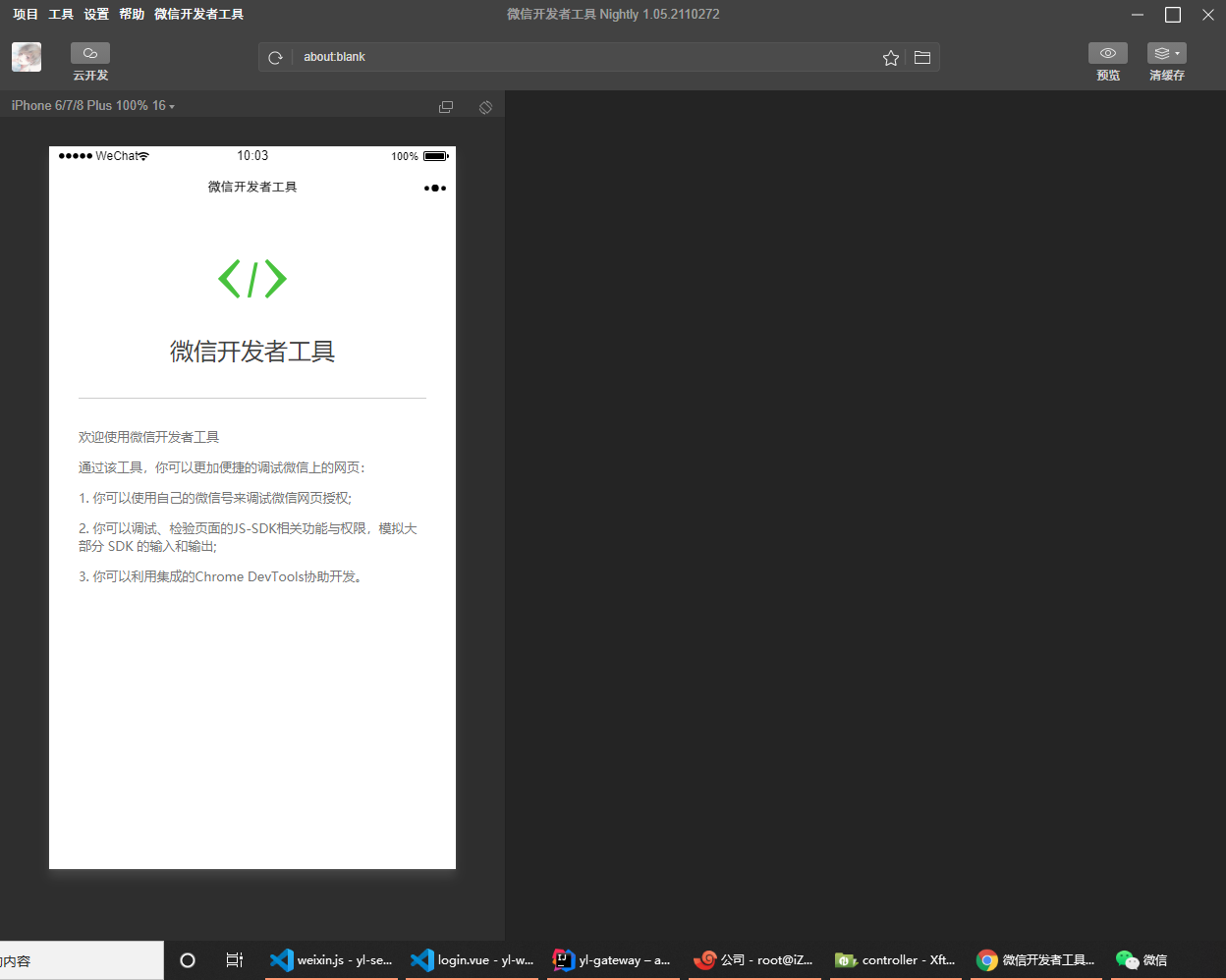Open the 微信开发者工具 menu
Image resolution: width=1226 pixels, height=980 pixels.
[199, 15]
